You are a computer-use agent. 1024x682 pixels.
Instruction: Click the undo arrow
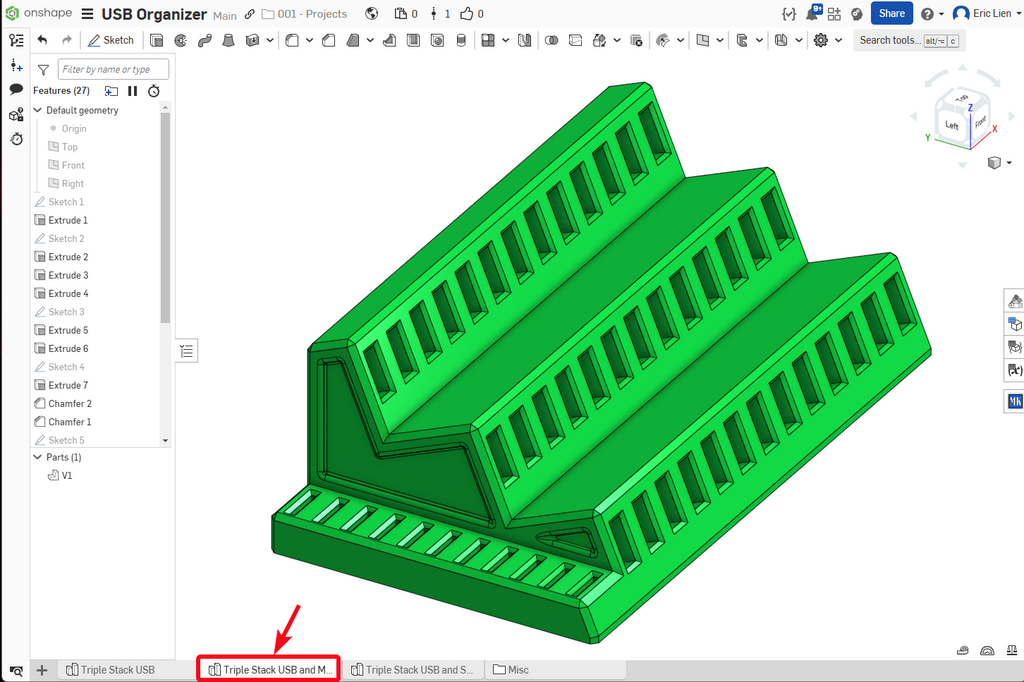pyautogui.click(x=42, y=40)
